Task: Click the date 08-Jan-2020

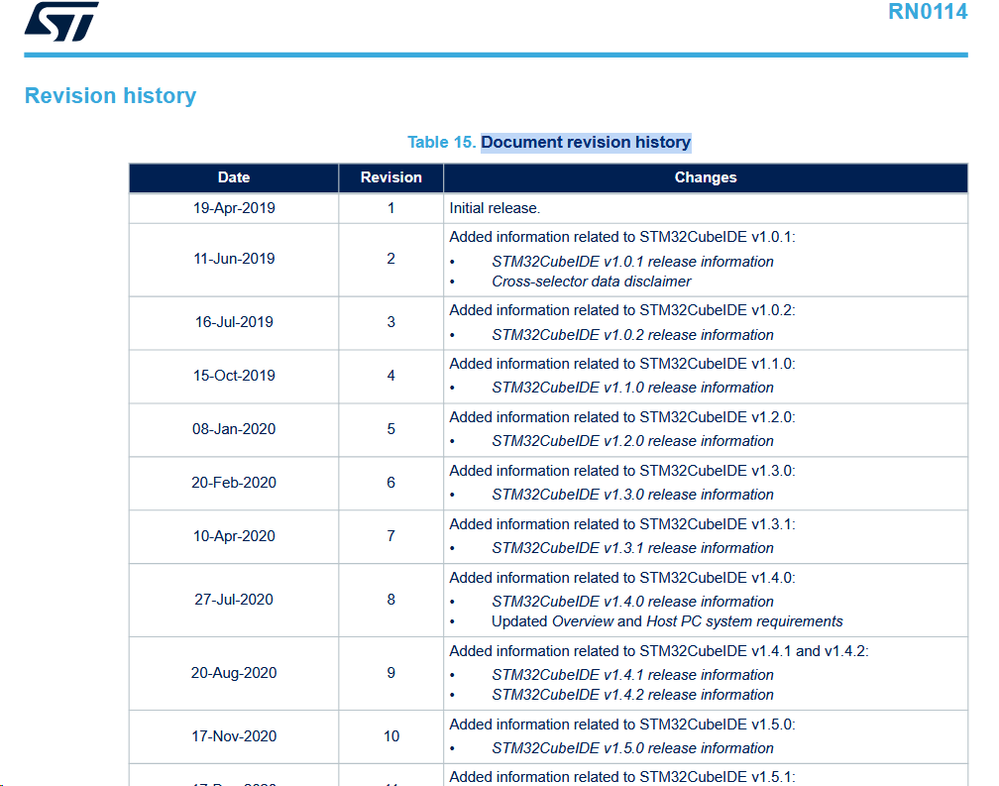Action: [234, 429]
